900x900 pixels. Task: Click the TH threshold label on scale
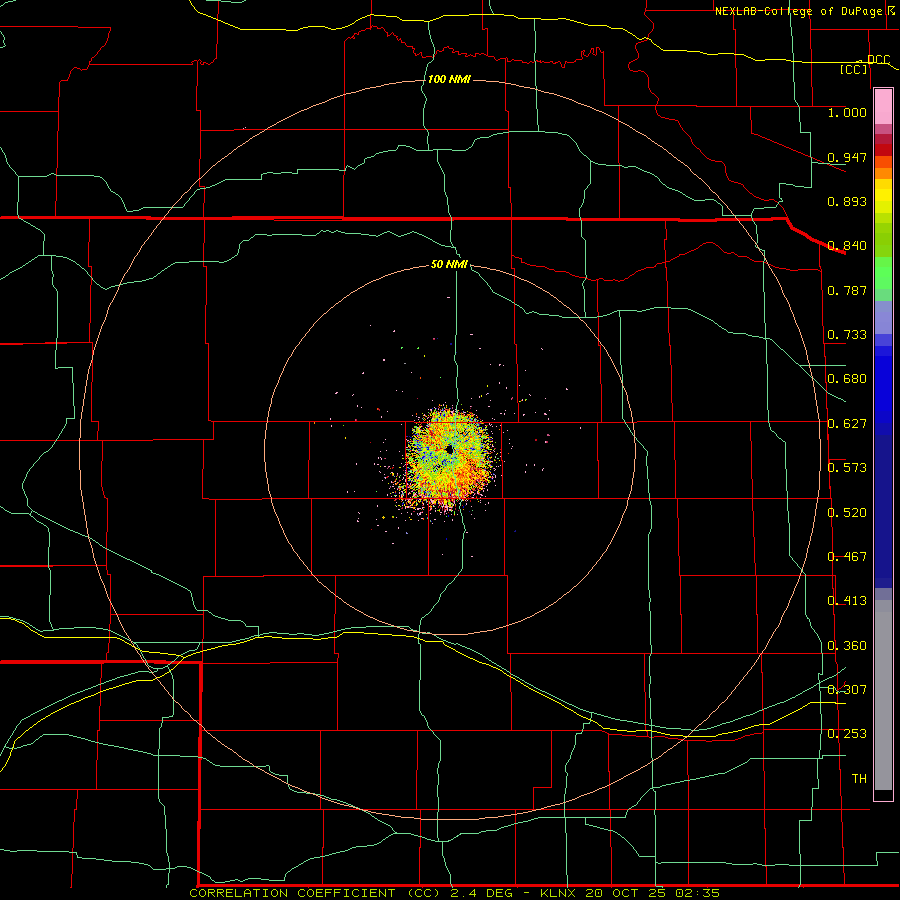pos(859,779)
